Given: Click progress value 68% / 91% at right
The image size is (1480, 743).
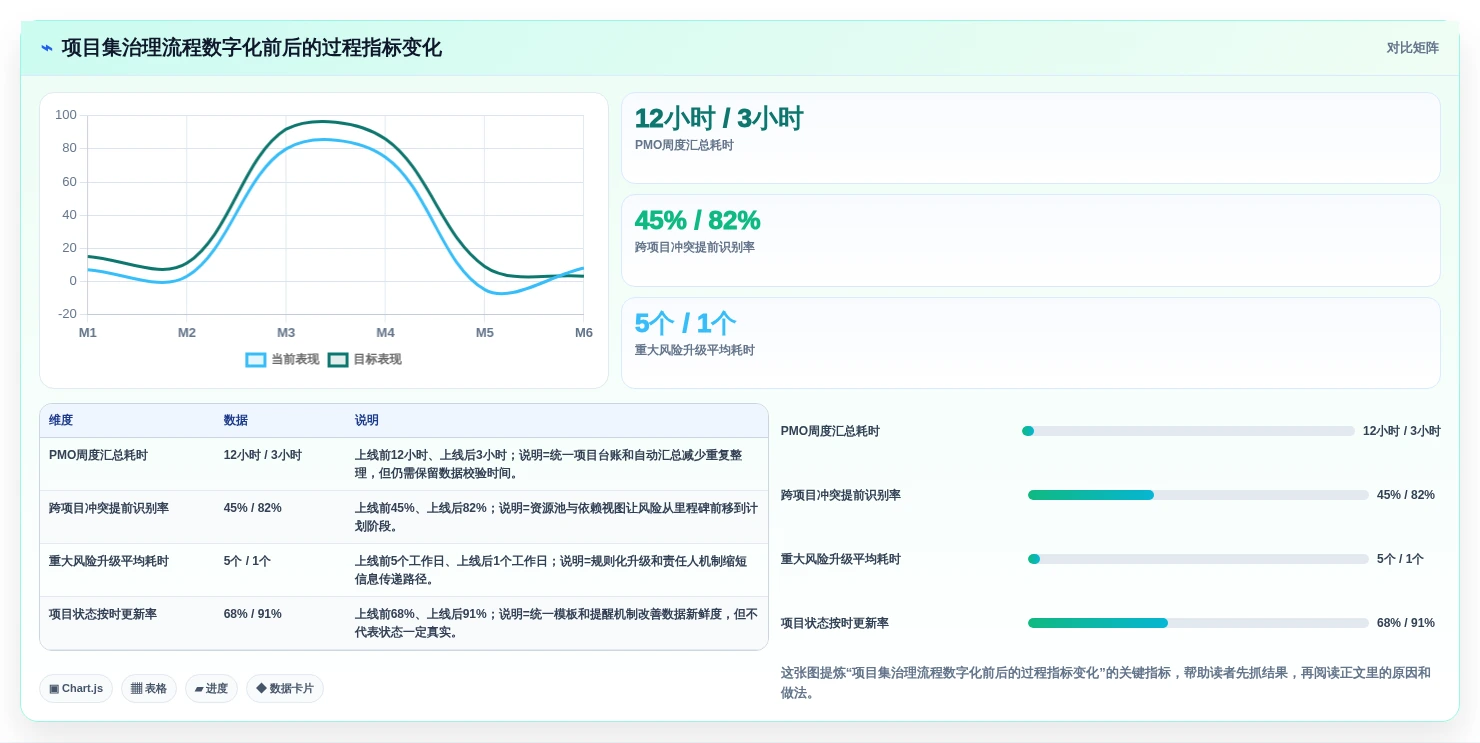Looking at the screenshot, I should click(1406, 623).
